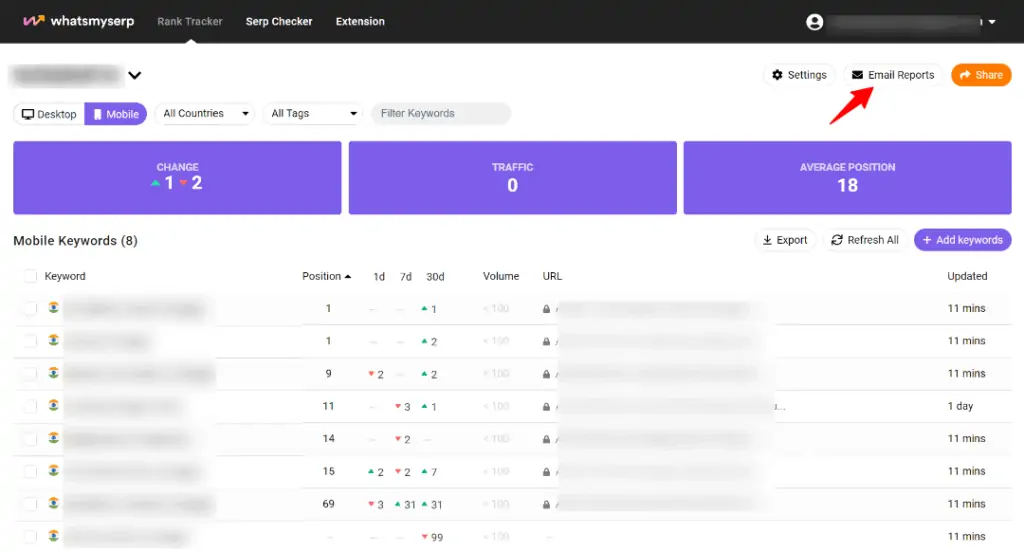The image size is (1024, 552).
Task: Open the Rank Tracker tab
Action: [x=189, y=22]
